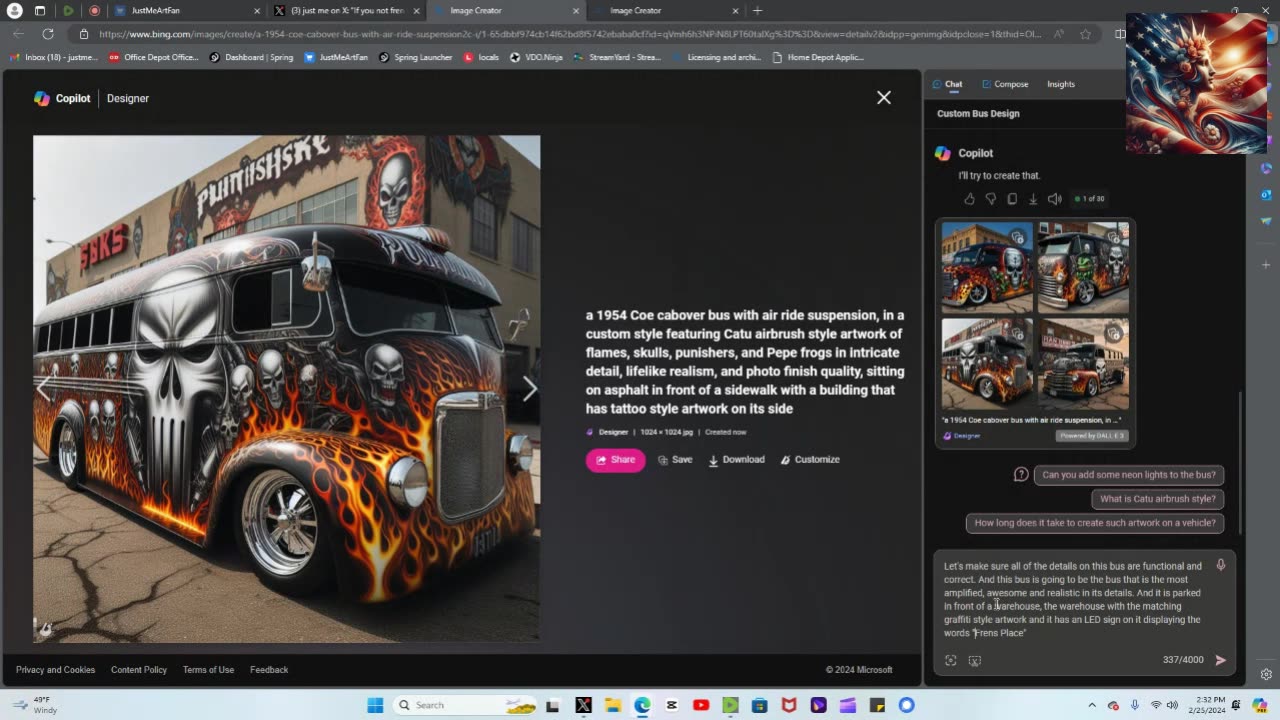Open top-right bus thumbnail in chat
1280x720 pixels.
(x=1083, y=268)
